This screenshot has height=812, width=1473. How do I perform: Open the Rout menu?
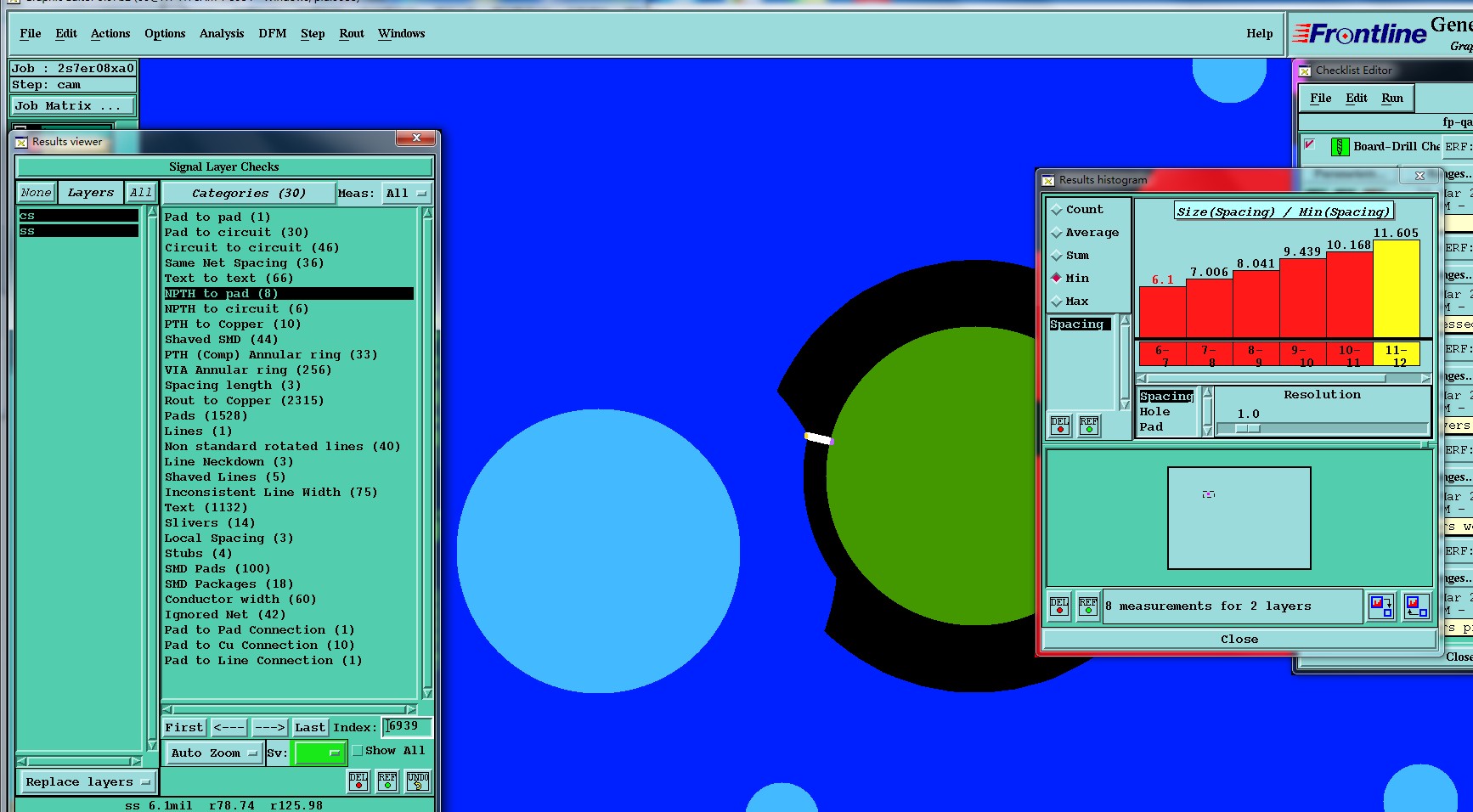[x=352, y=34]
